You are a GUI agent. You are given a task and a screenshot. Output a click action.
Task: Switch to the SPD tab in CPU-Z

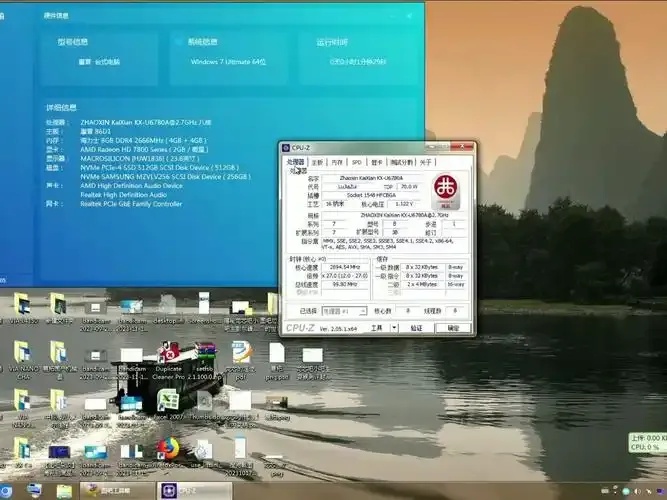coord(357,162)
